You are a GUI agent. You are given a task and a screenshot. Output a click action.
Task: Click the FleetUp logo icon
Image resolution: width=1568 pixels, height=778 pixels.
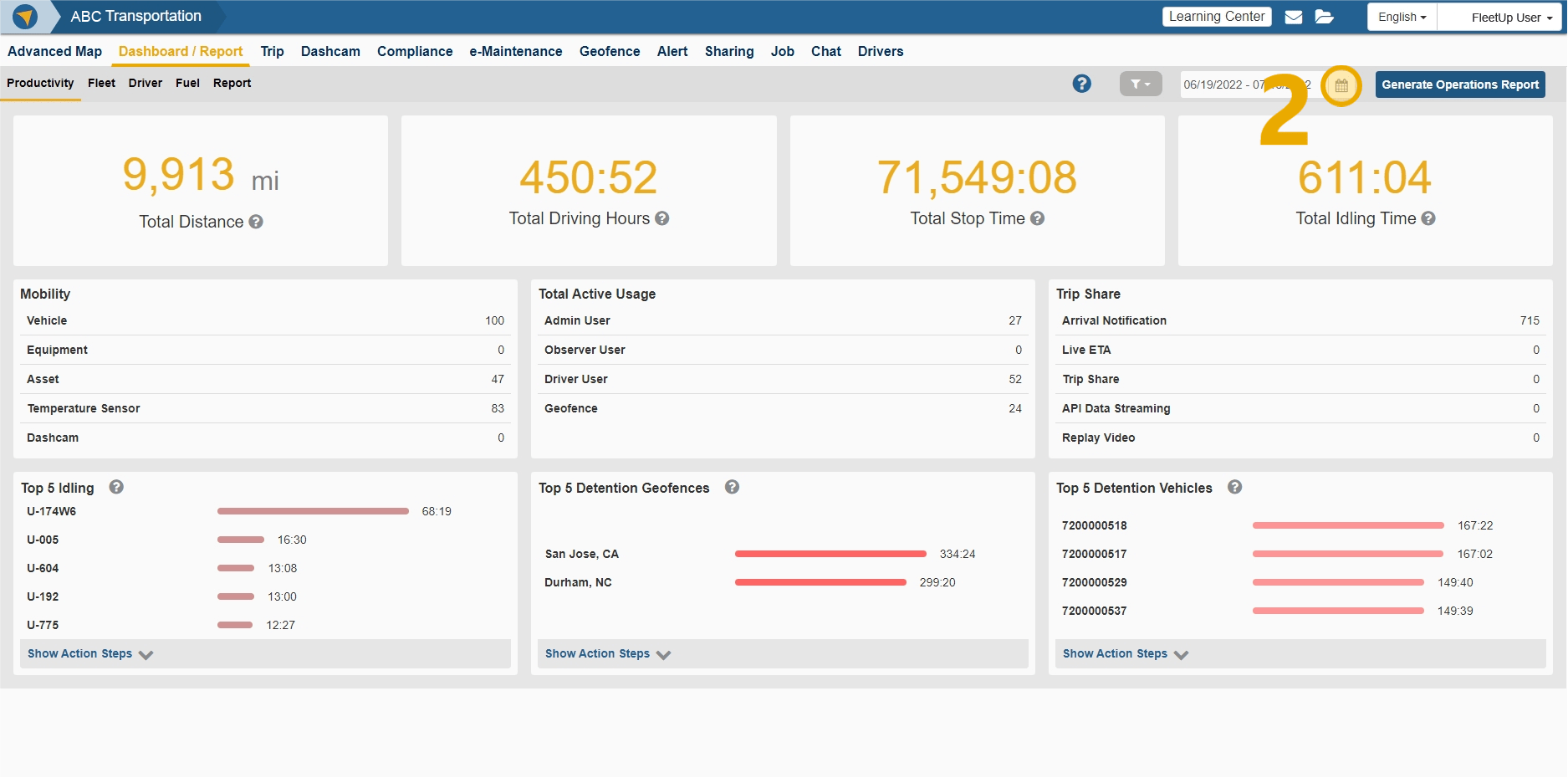pos(24,16)
